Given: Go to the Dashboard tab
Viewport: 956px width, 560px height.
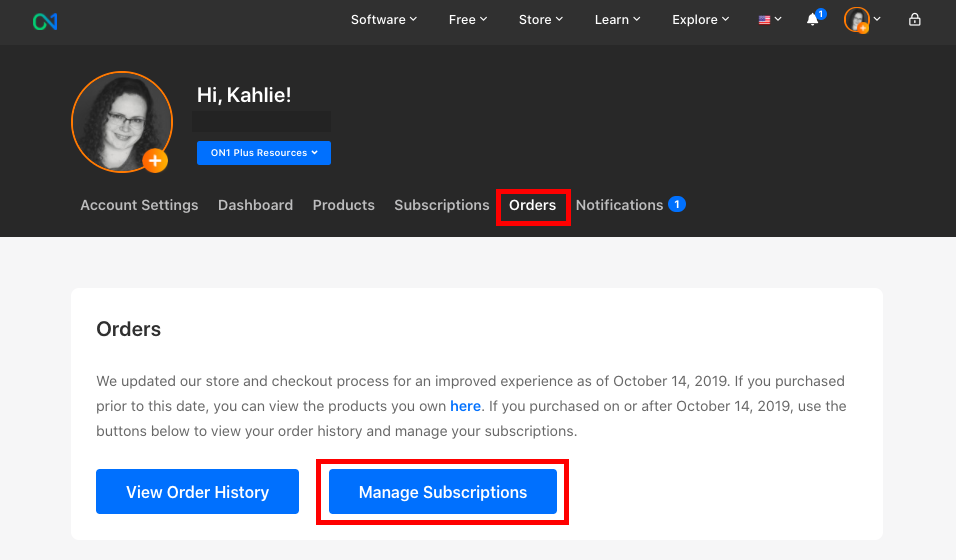Looking at the screenshot, I should click(255, 205).
